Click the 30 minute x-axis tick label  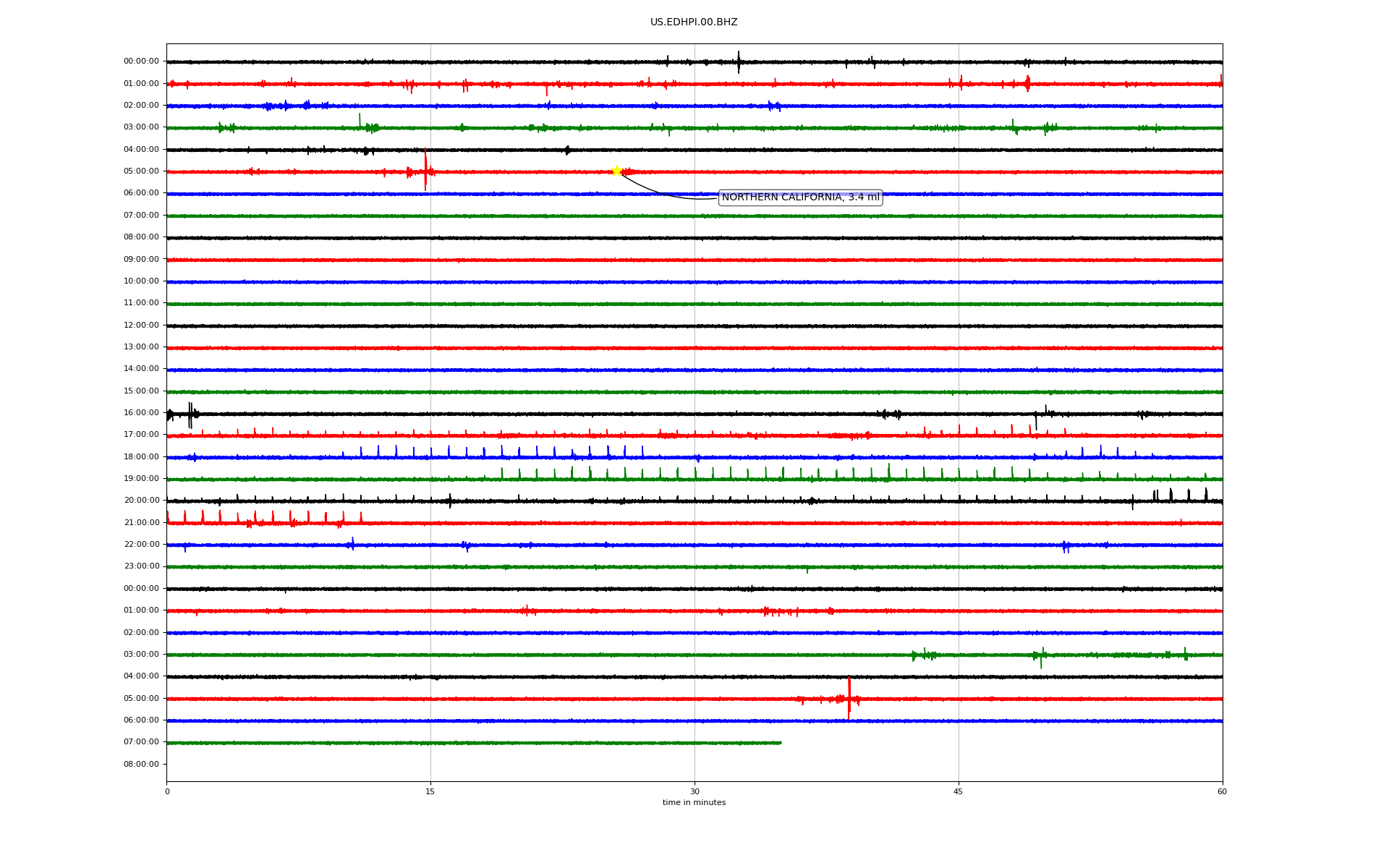click(x=694, y=791)
